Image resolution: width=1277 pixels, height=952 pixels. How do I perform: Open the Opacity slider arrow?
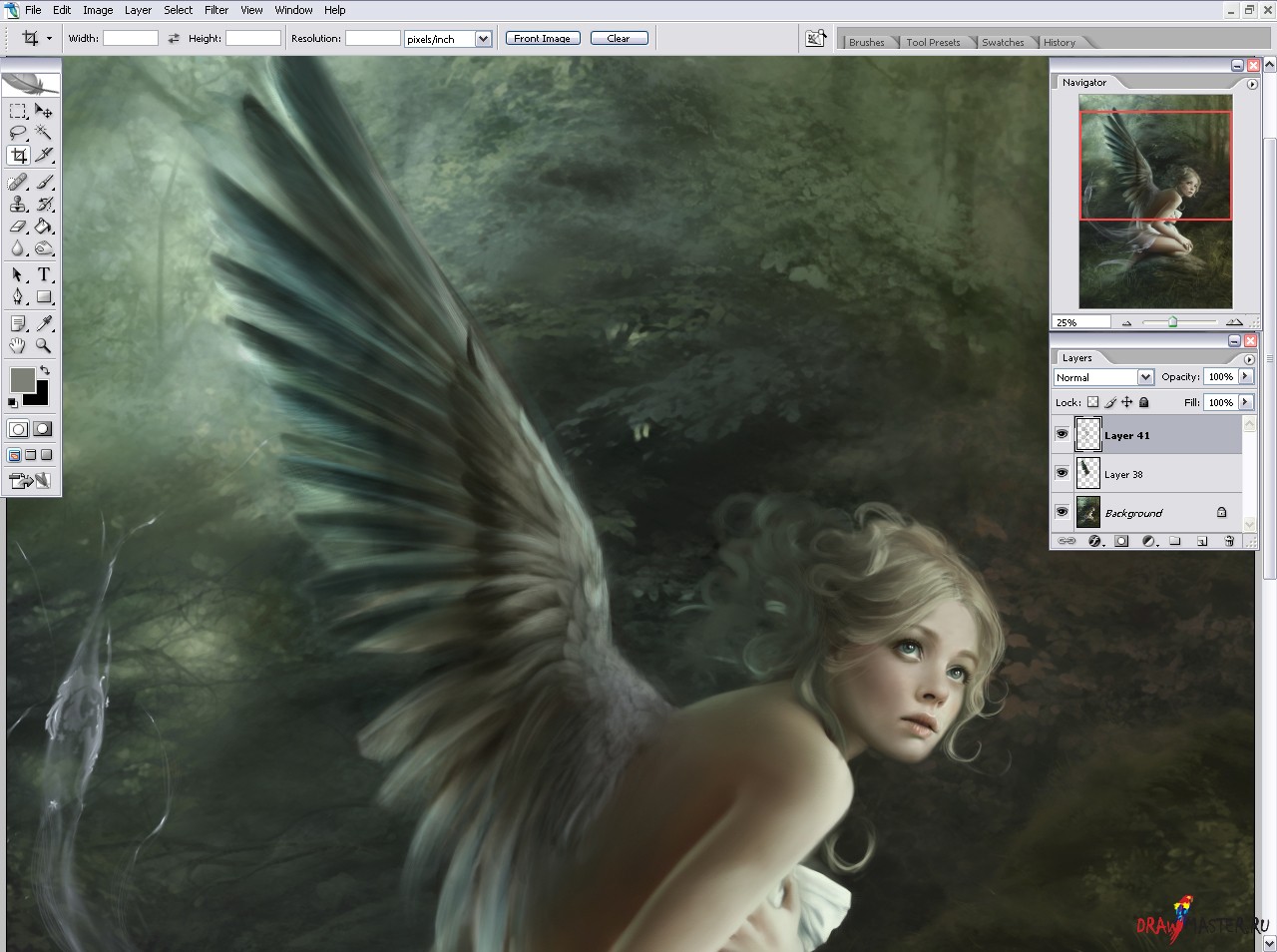pyautogui.click(x=1245, y=376)
